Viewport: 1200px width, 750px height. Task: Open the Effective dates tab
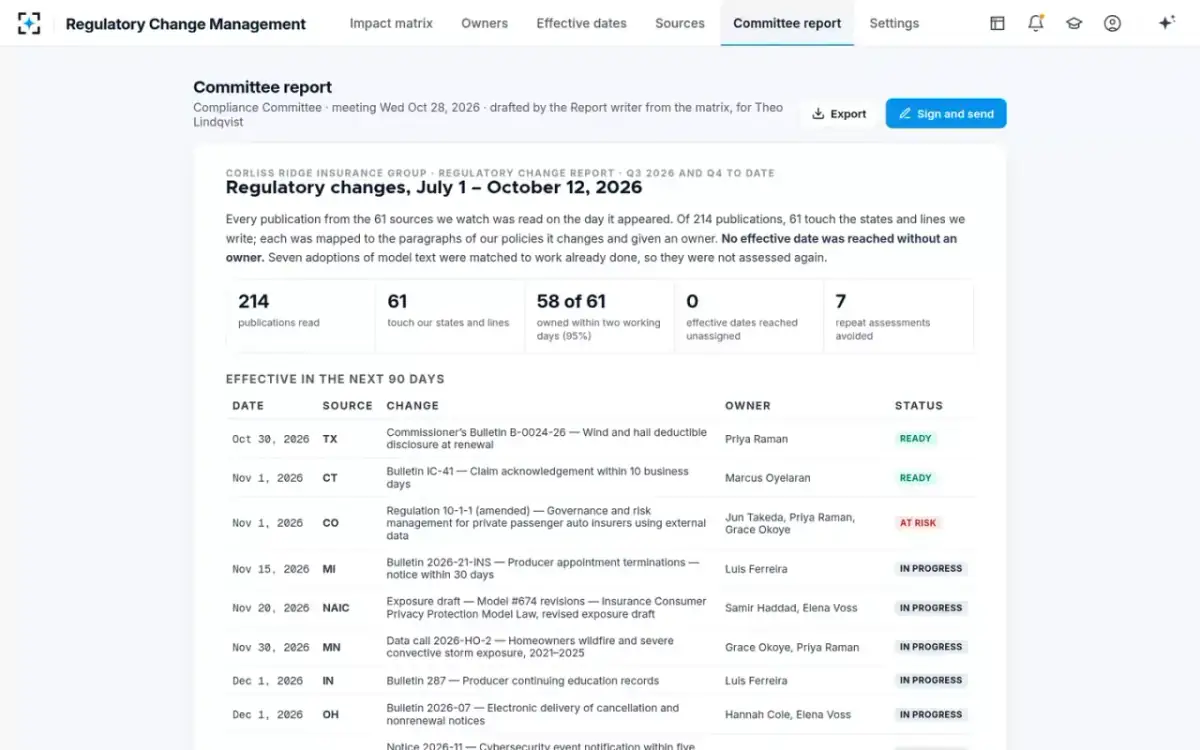click(x=581, y=23)
